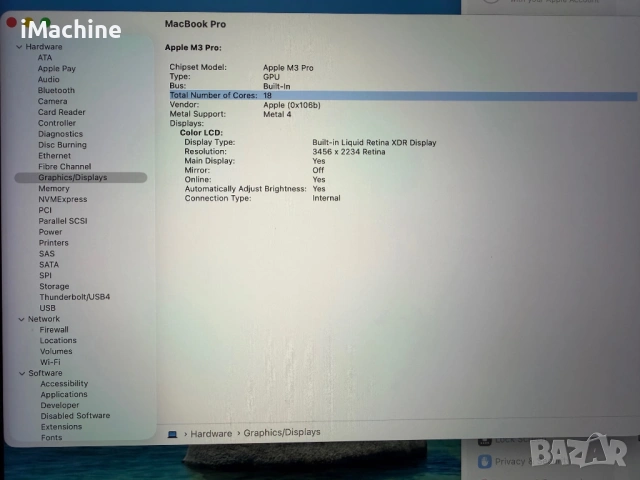Viewport: 640px width, 480px height.
Task: Select Card Reader in the sidebar
Action: pyautogui.click(x=62, y=112)
